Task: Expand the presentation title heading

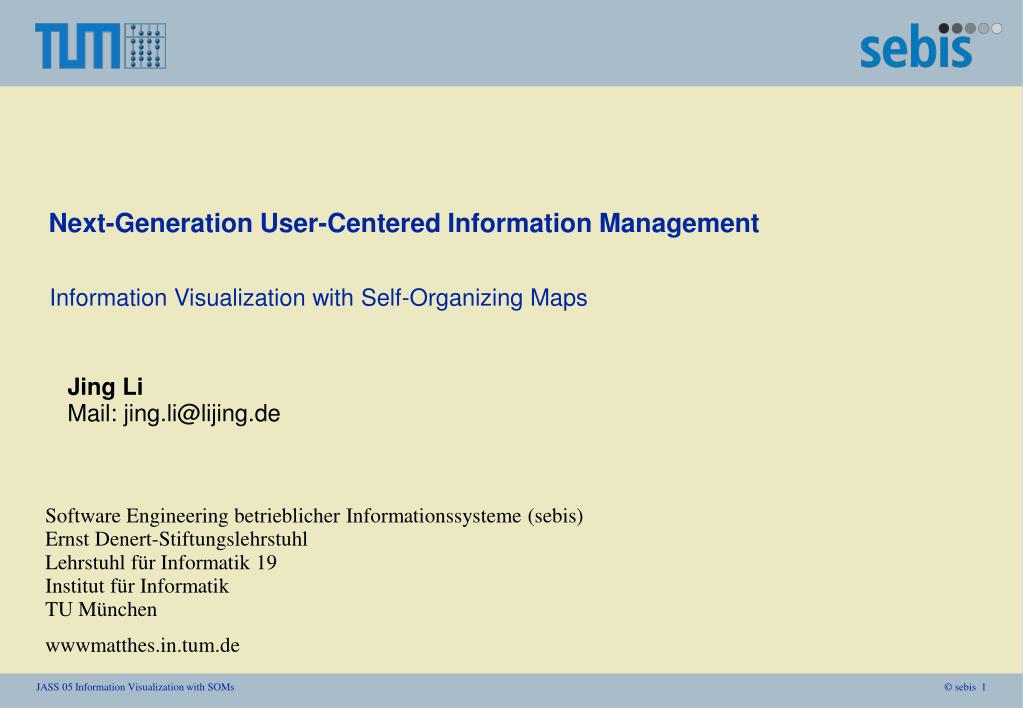Action: click(404, 223)
